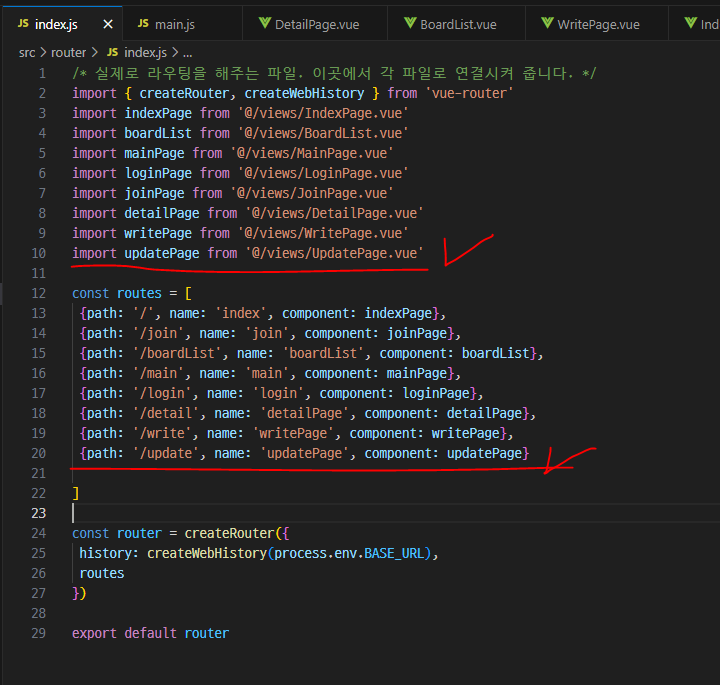720x685 pixels.
Task: Click '@/views/BoardList.vue' import path
Action: (x=323, y=133)
